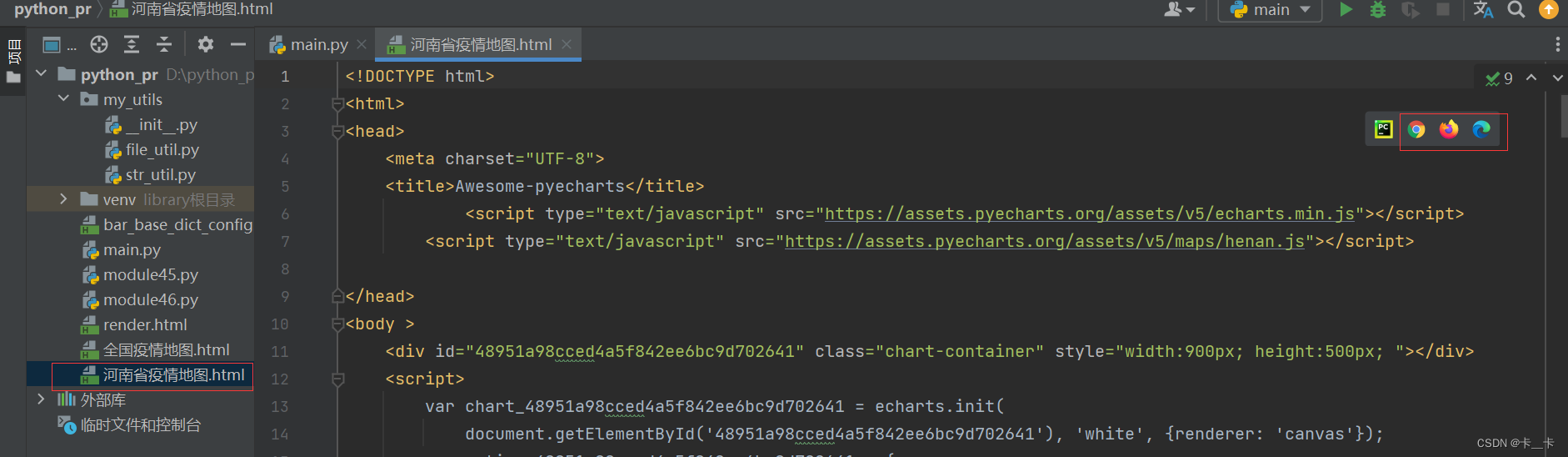Select __init__.py in project tree
The width and height of the screenshot is (1568, 457).
(x=151, y=124)
